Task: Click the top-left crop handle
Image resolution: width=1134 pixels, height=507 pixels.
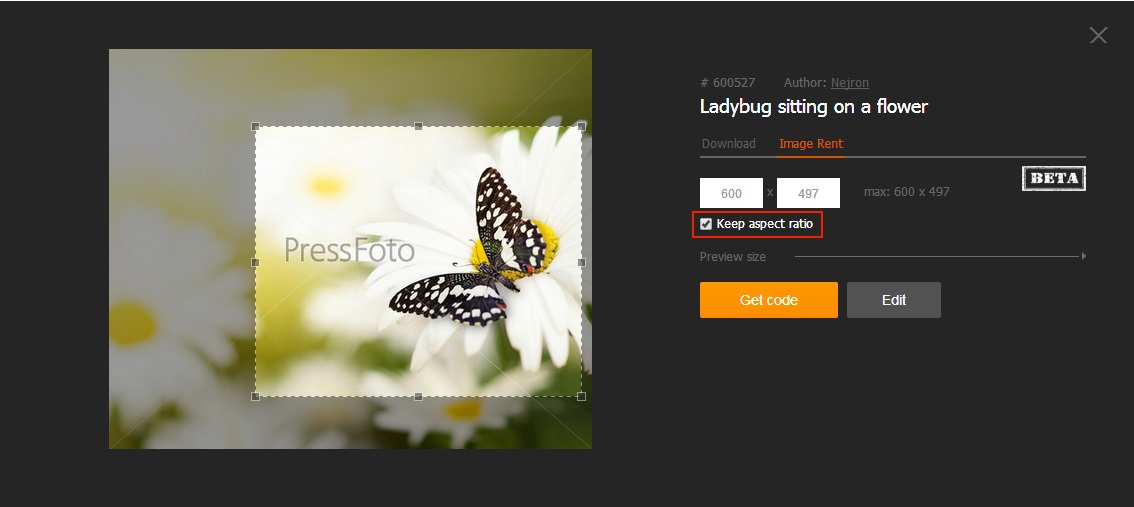Action: (x=255, y=126)
